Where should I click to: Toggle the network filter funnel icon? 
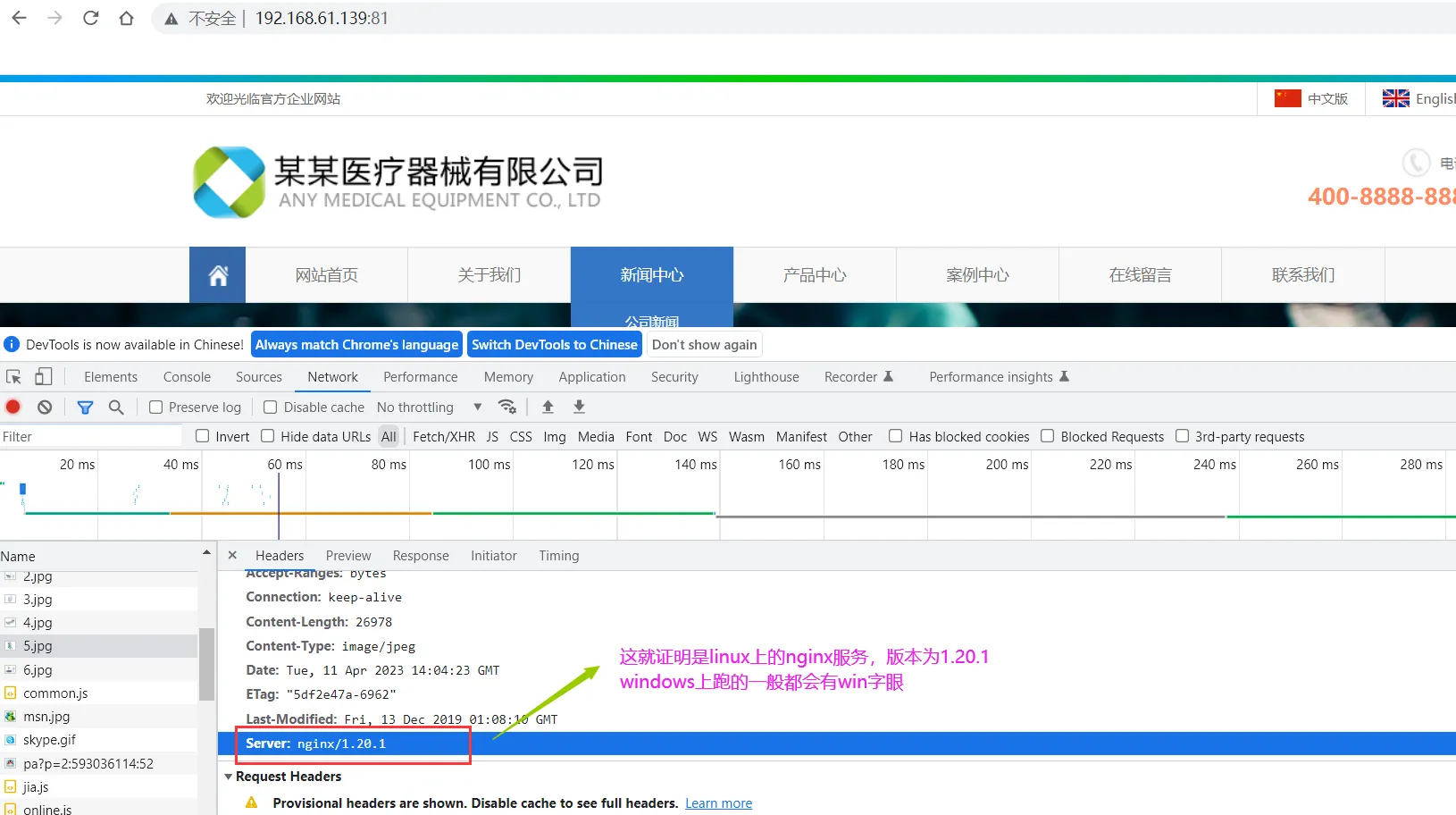pyautogui.click(x=85, y=407)
